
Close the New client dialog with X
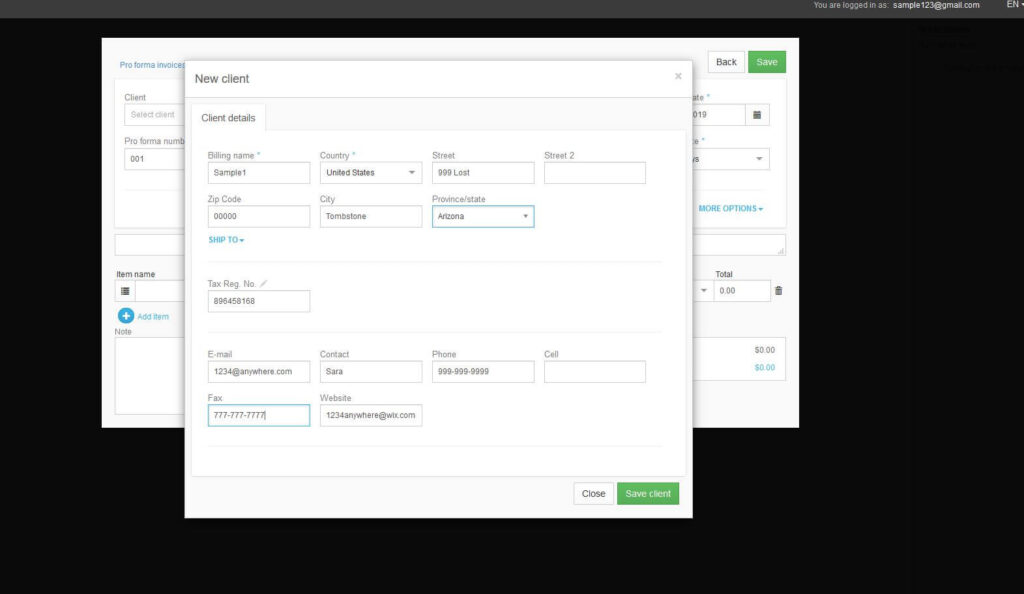click(678, 76)
